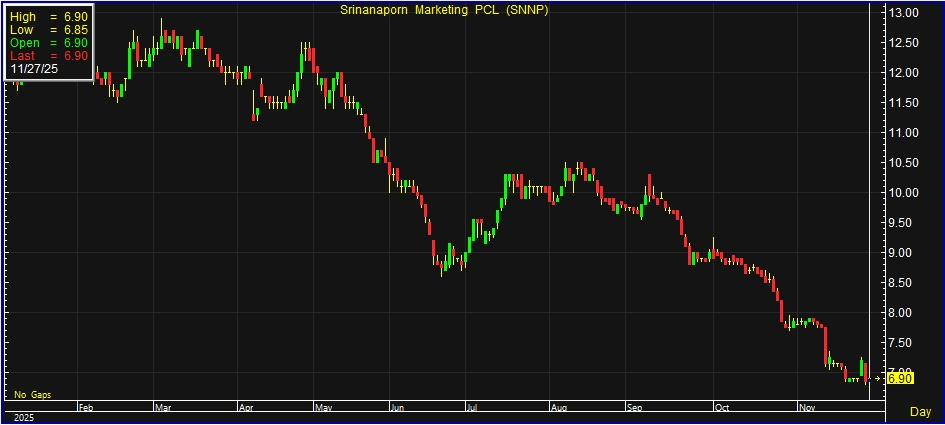Select the May marker on the time axis
Screen dimensions: 945x425
click(x=323, y=408)
